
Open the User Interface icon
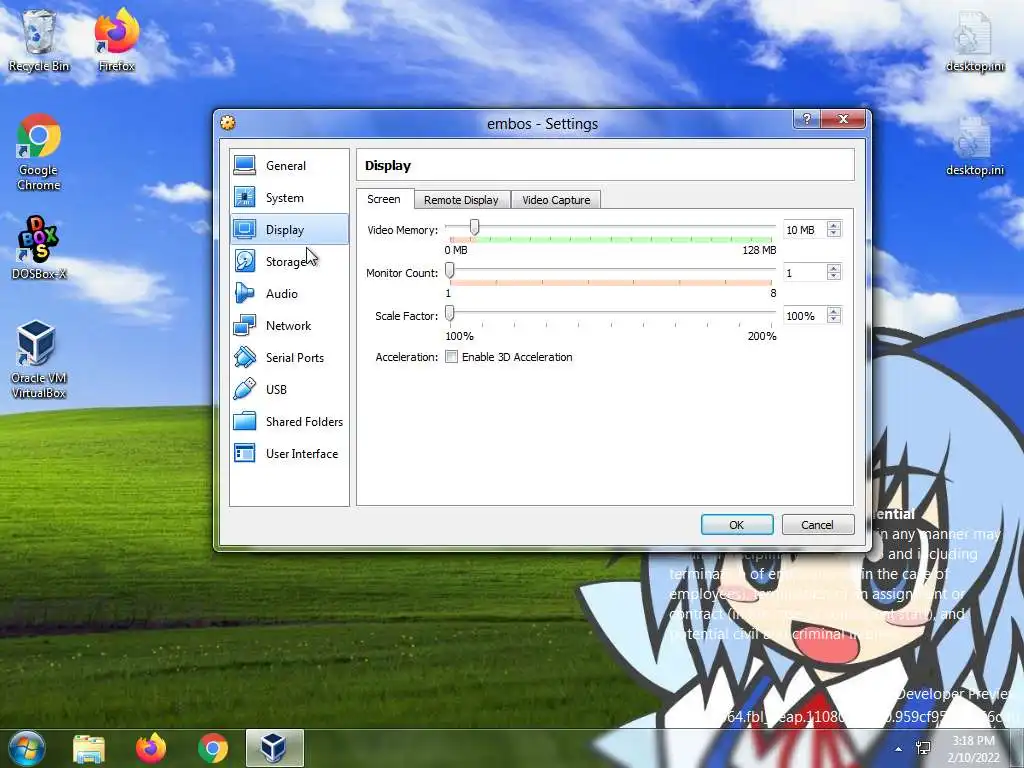coord(245,453)
